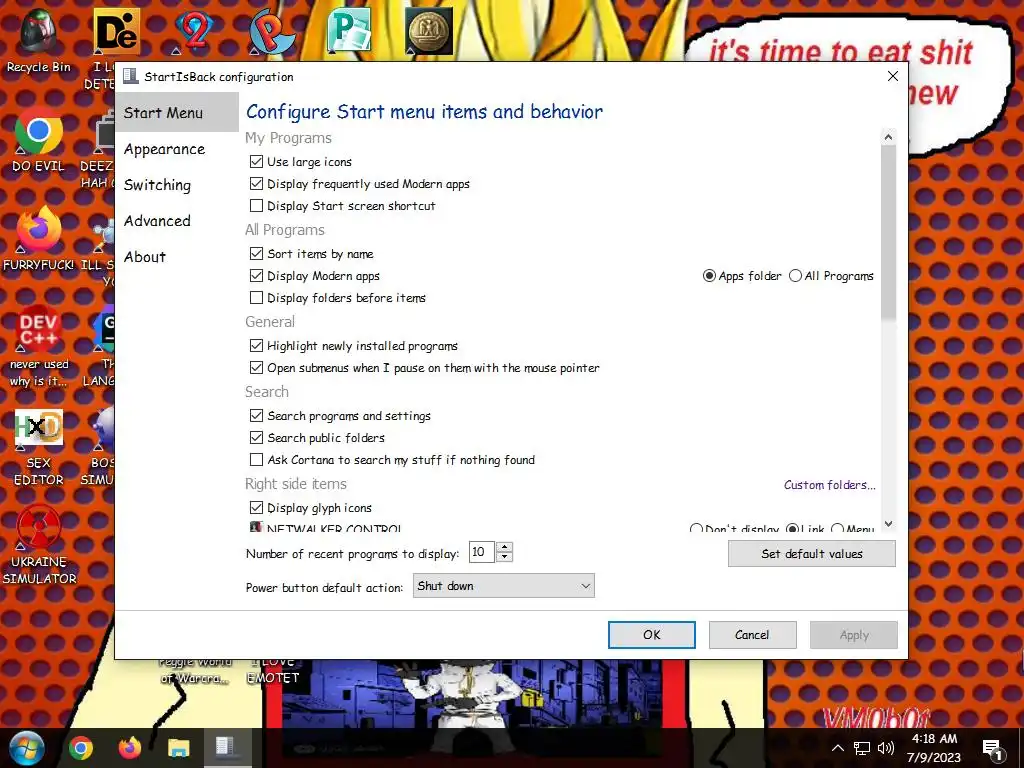Click the Cancel button
The width and height of the screenshot is (1024, 768).
tap(752, 635)
